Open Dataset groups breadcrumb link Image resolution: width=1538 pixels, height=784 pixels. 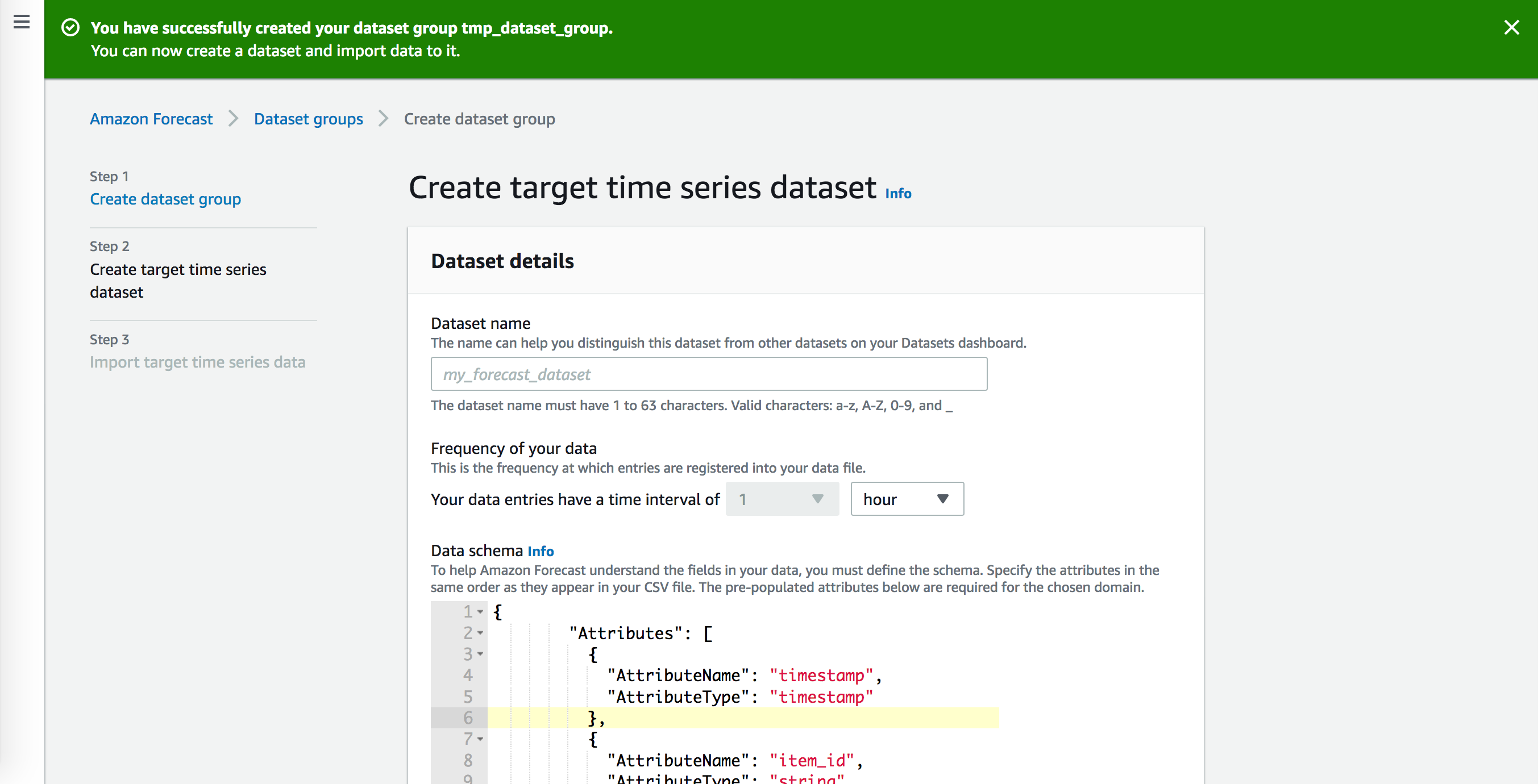(x=308, y=119)
